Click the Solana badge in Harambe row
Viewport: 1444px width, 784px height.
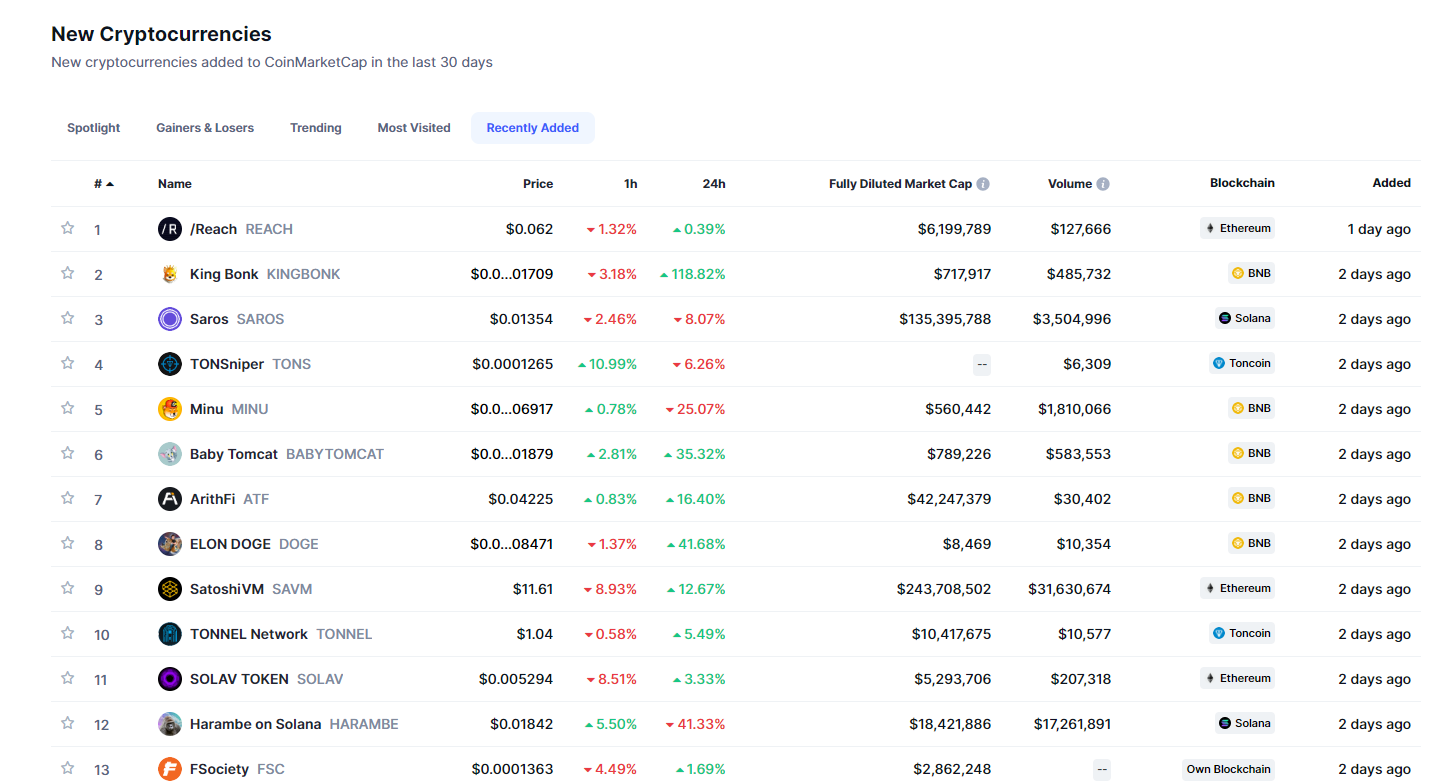[1245, 723]
